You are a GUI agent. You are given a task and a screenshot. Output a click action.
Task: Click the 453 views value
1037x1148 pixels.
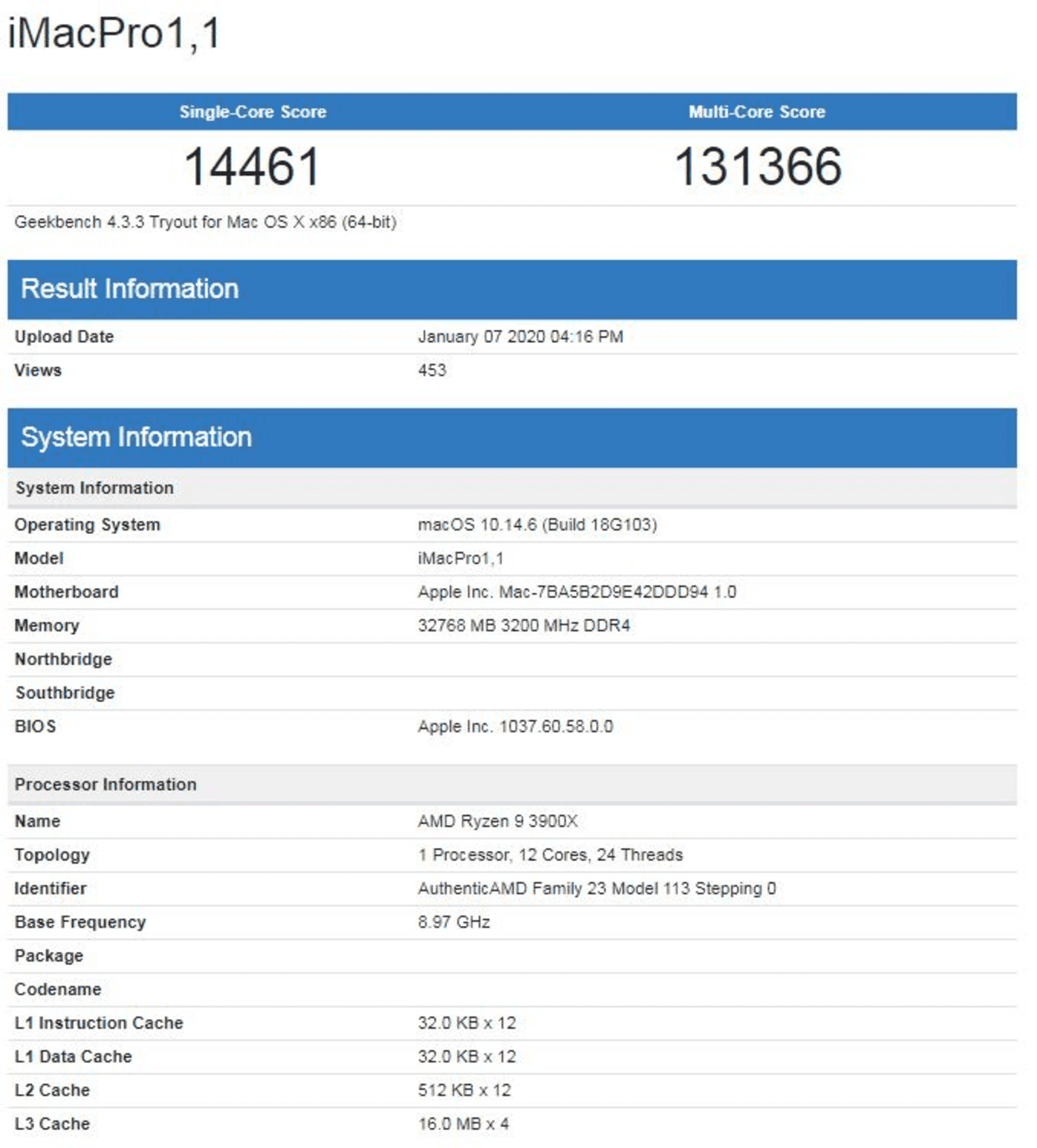pyautogui.click(x=432, y=371)
